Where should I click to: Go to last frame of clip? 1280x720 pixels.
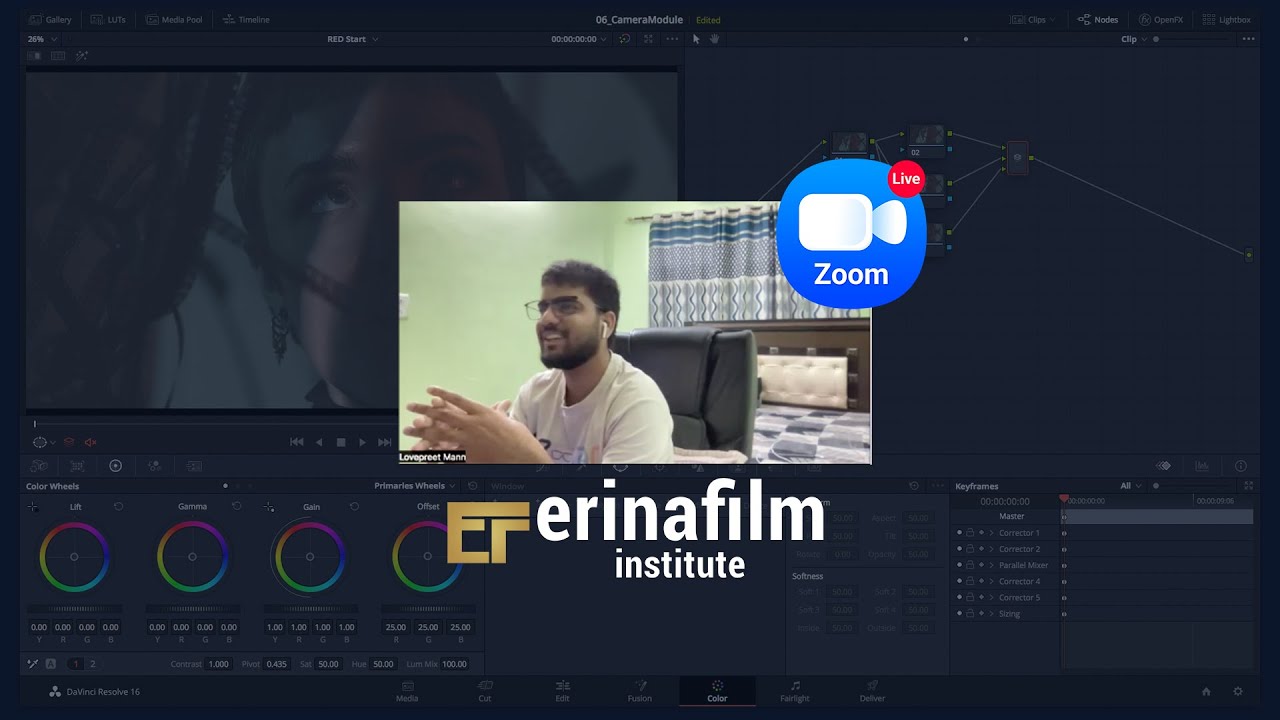(x=384, y=442)
